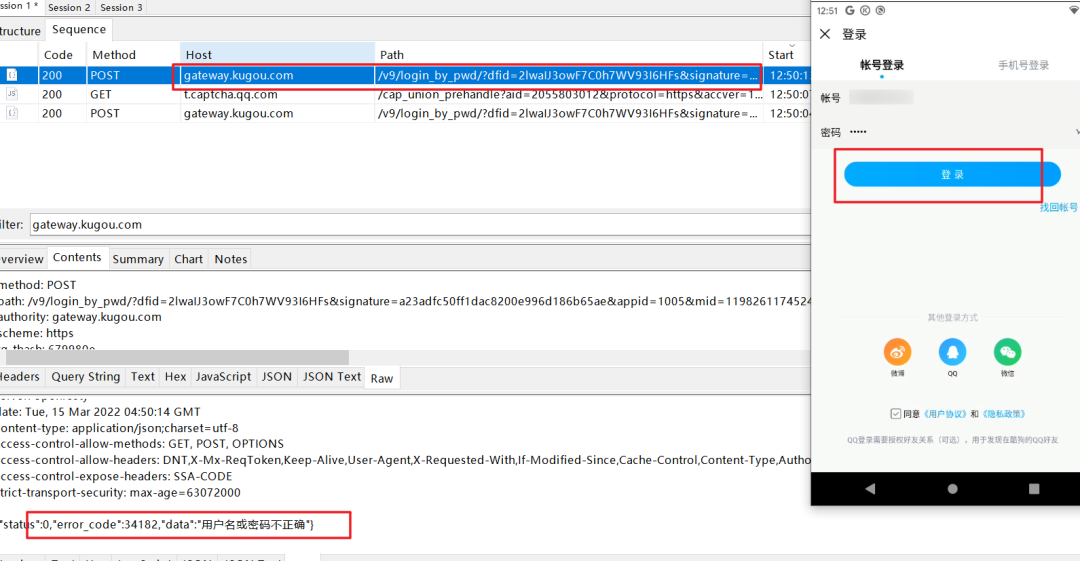Click the 'scheme: https' line
The width and height of the screenshot is (1080, 561).
(37, 333)
